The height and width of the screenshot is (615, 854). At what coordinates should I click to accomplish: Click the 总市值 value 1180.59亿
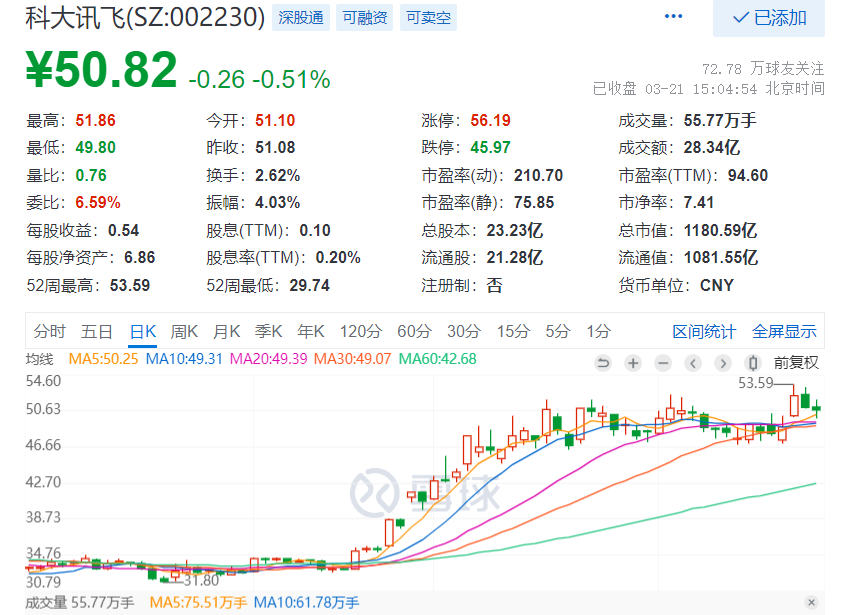click(x=720, y=230)
